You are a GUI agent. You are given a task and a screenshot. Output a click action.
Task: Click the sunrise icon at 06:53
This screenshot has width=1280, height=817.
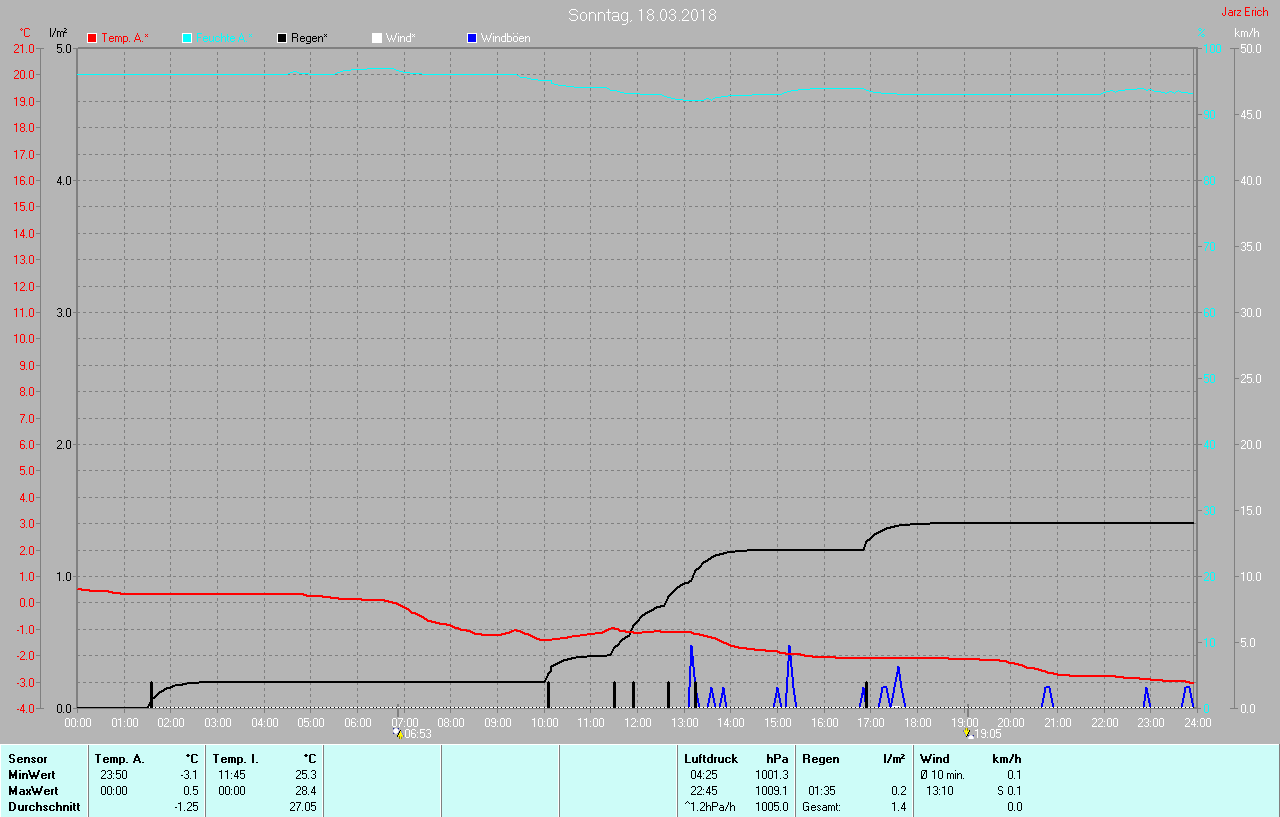pyautogui.click(x=399, y=734)
